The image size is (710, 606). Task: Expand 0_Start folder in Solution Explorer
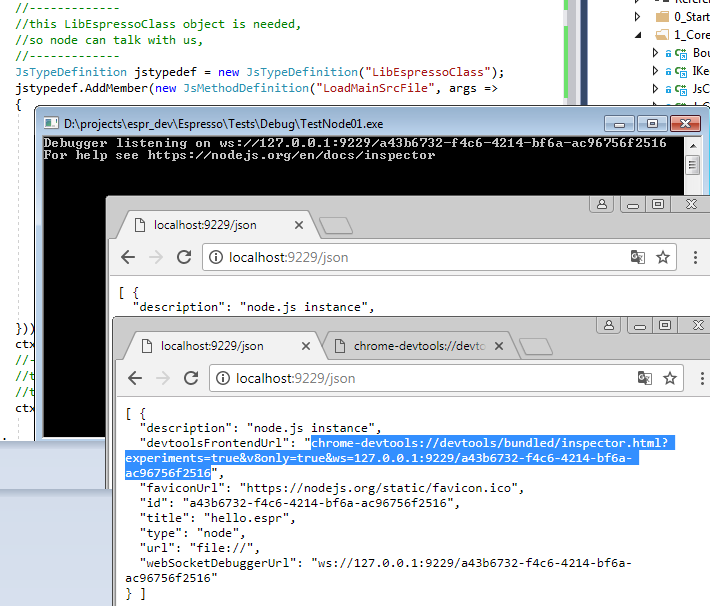pyautogui.click(x=638, y=17)
